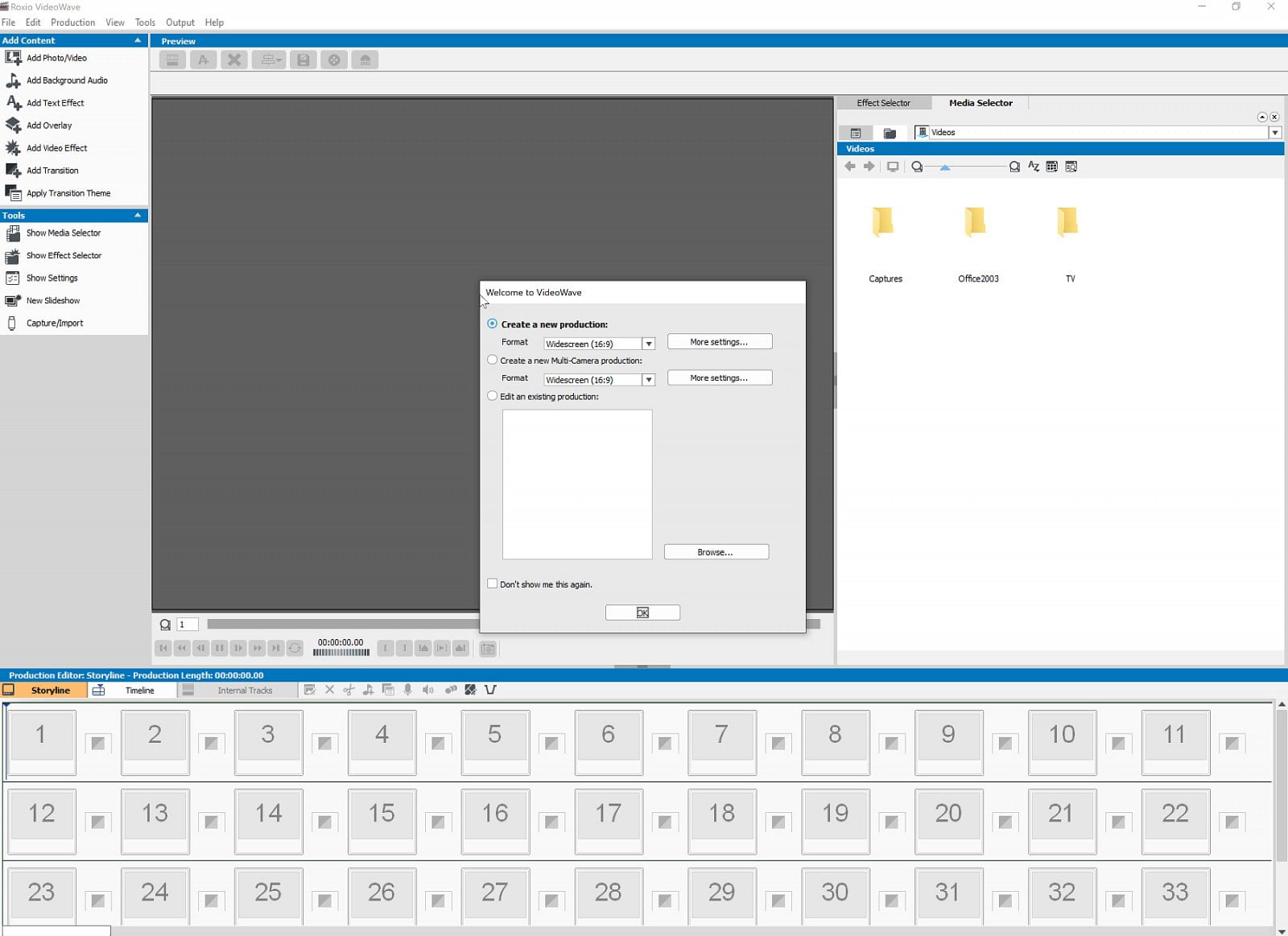Toggle transition box after storyline panel 17
The width and height of the screenshot is (1288, 936).
pyautogui.click(x=665, y=823)
